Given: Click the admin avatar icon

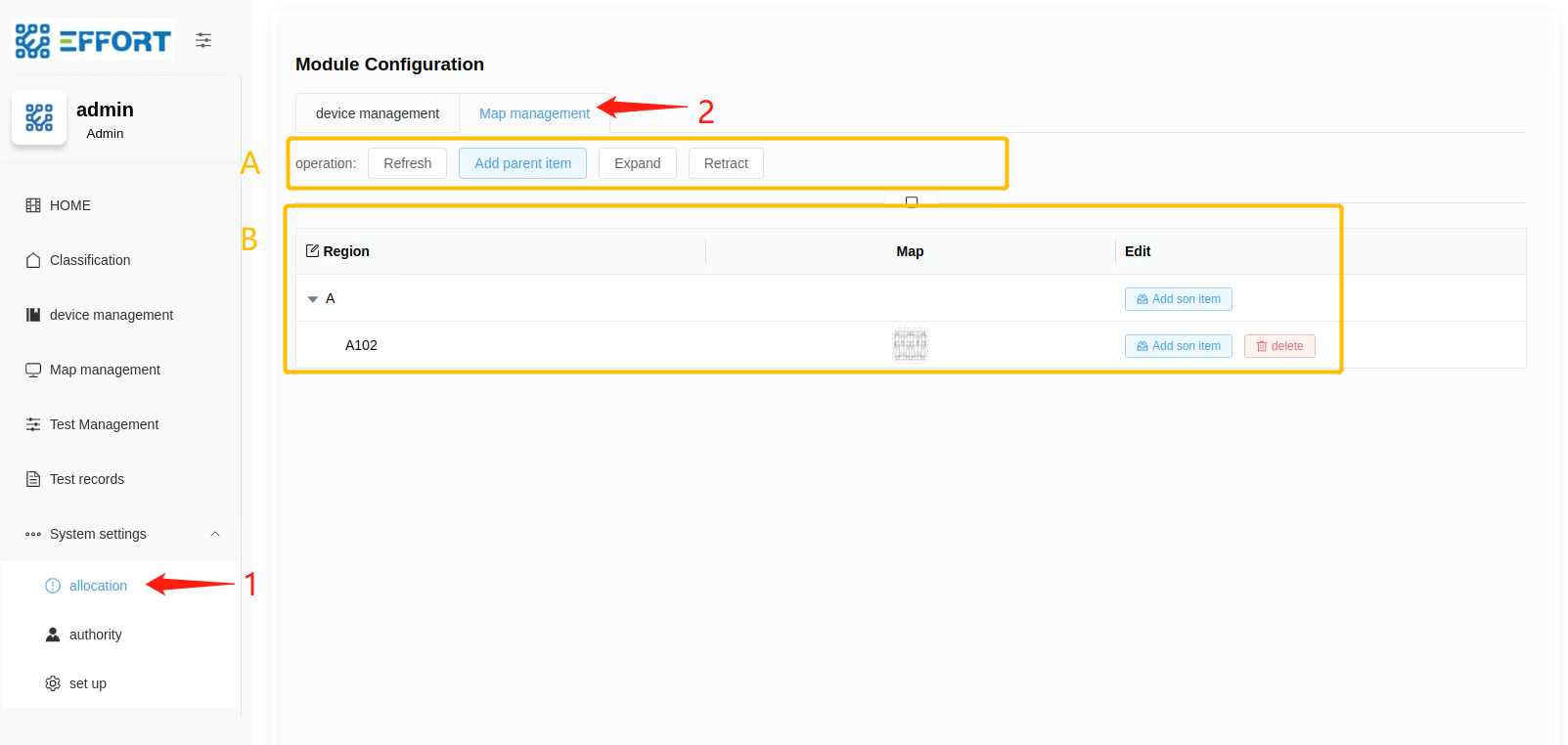Looking at the screenshot, I should pos(39,117).
